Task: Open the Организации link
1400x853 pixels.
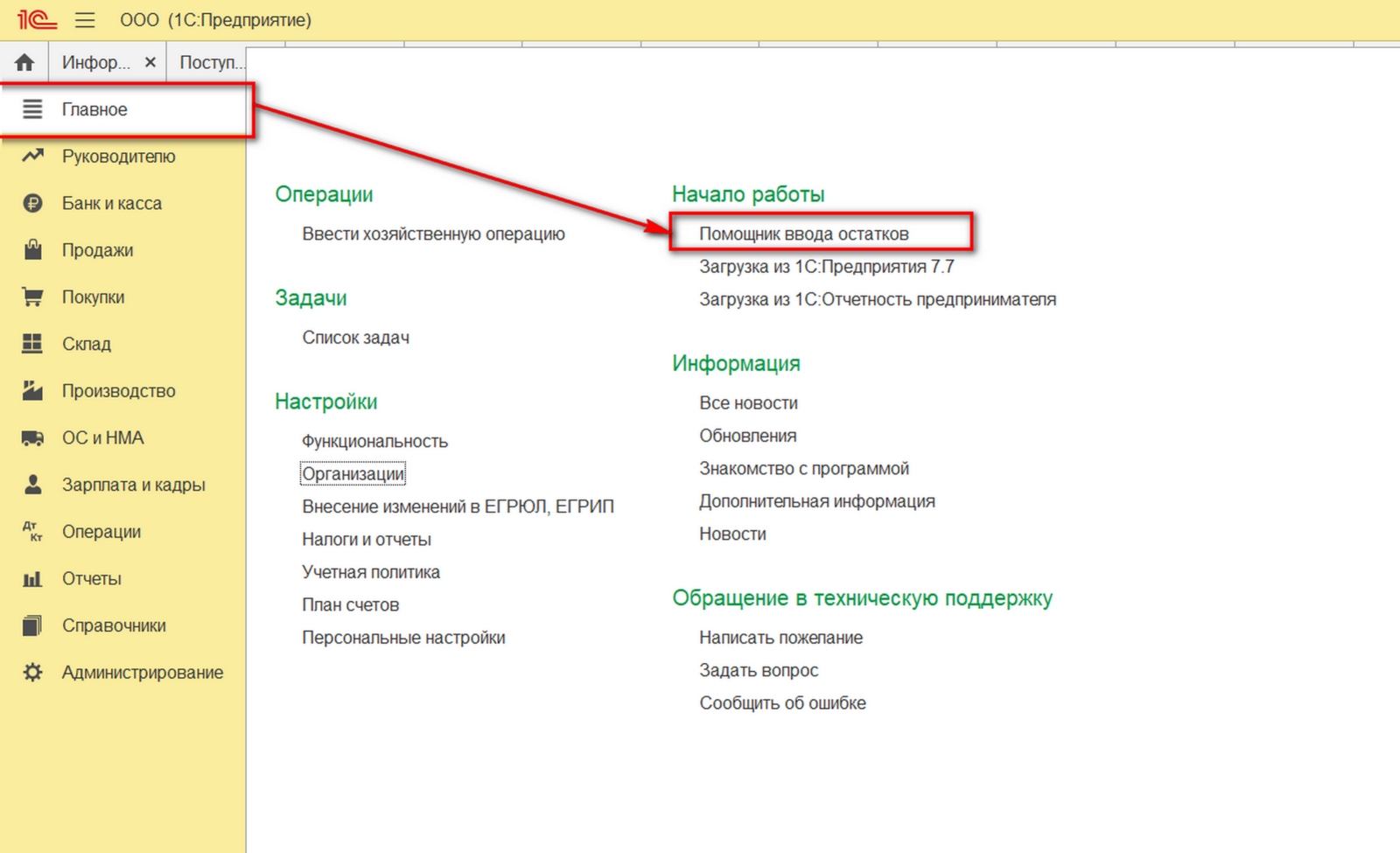Action: pyautogui.click(x=353, y=474)
